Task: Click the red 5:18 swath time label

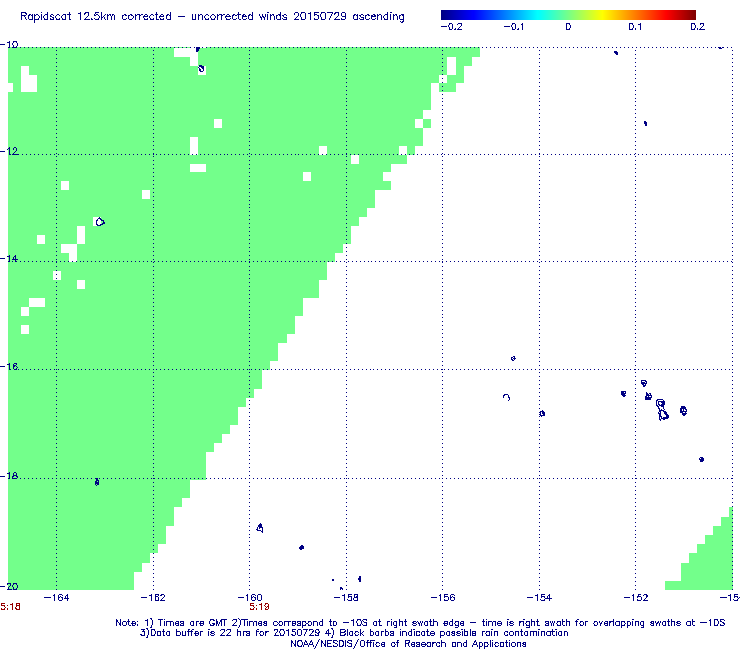Action: 10,607
